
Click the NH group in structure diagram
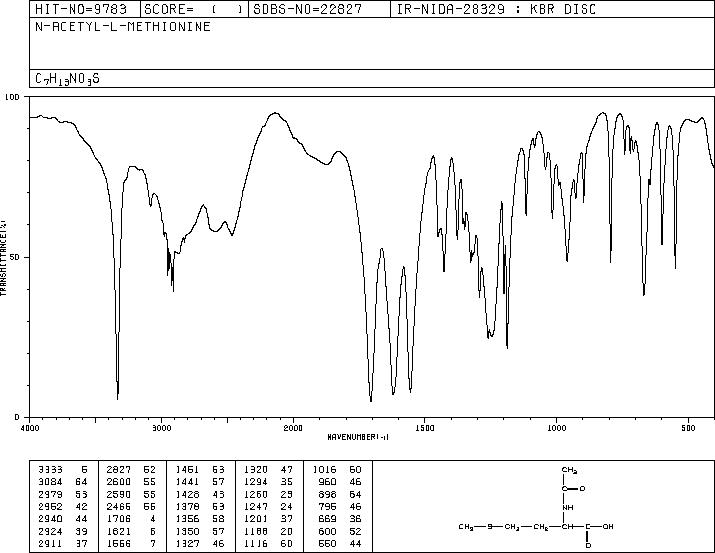point(568,507)
